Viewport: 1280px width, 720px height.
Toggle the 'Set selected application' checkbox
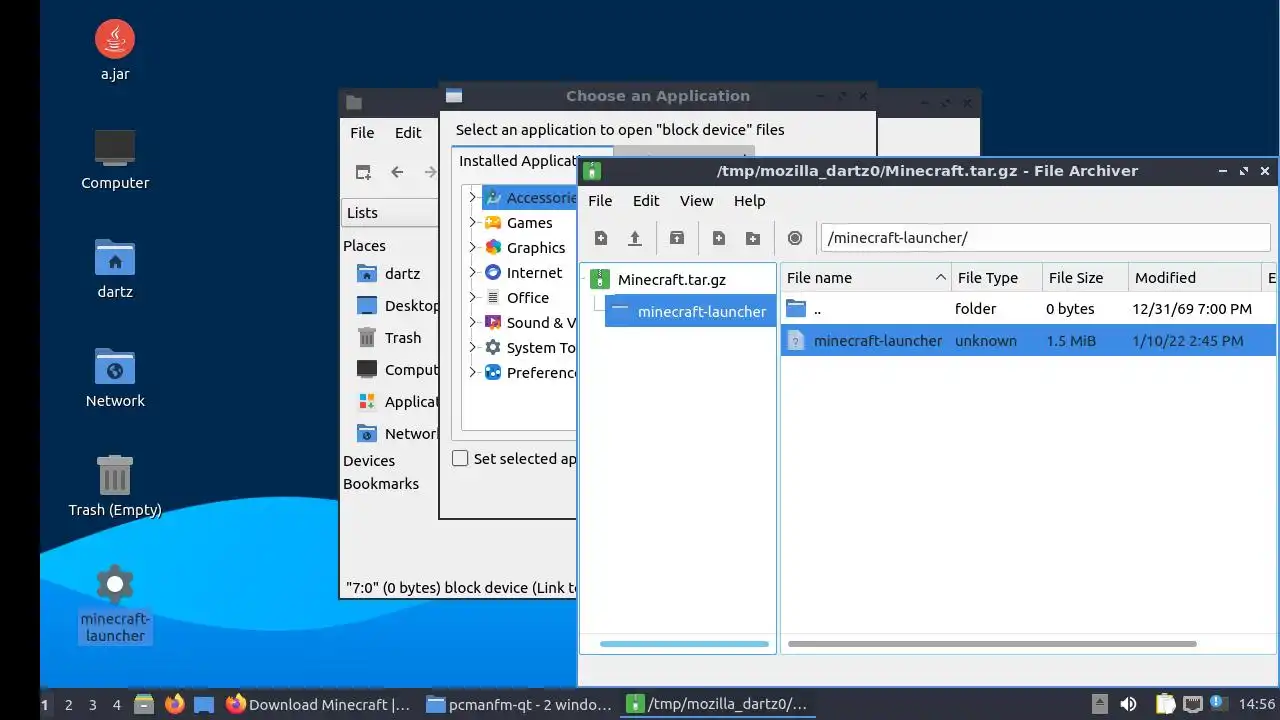pyautogui.click(x=460, y=458)
